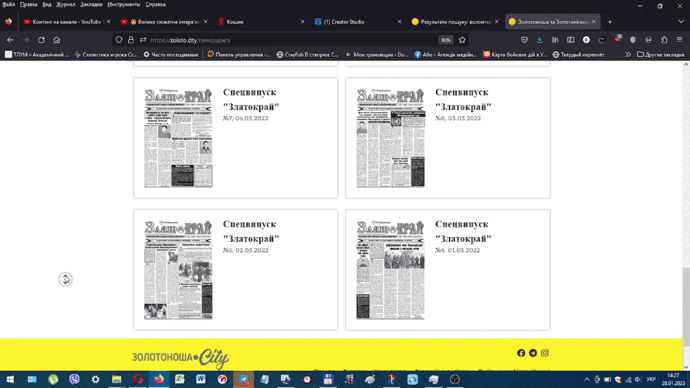Reload the page with the refresh icon
Viewport: 690px width, 388px height.
[x=41, y=40]
